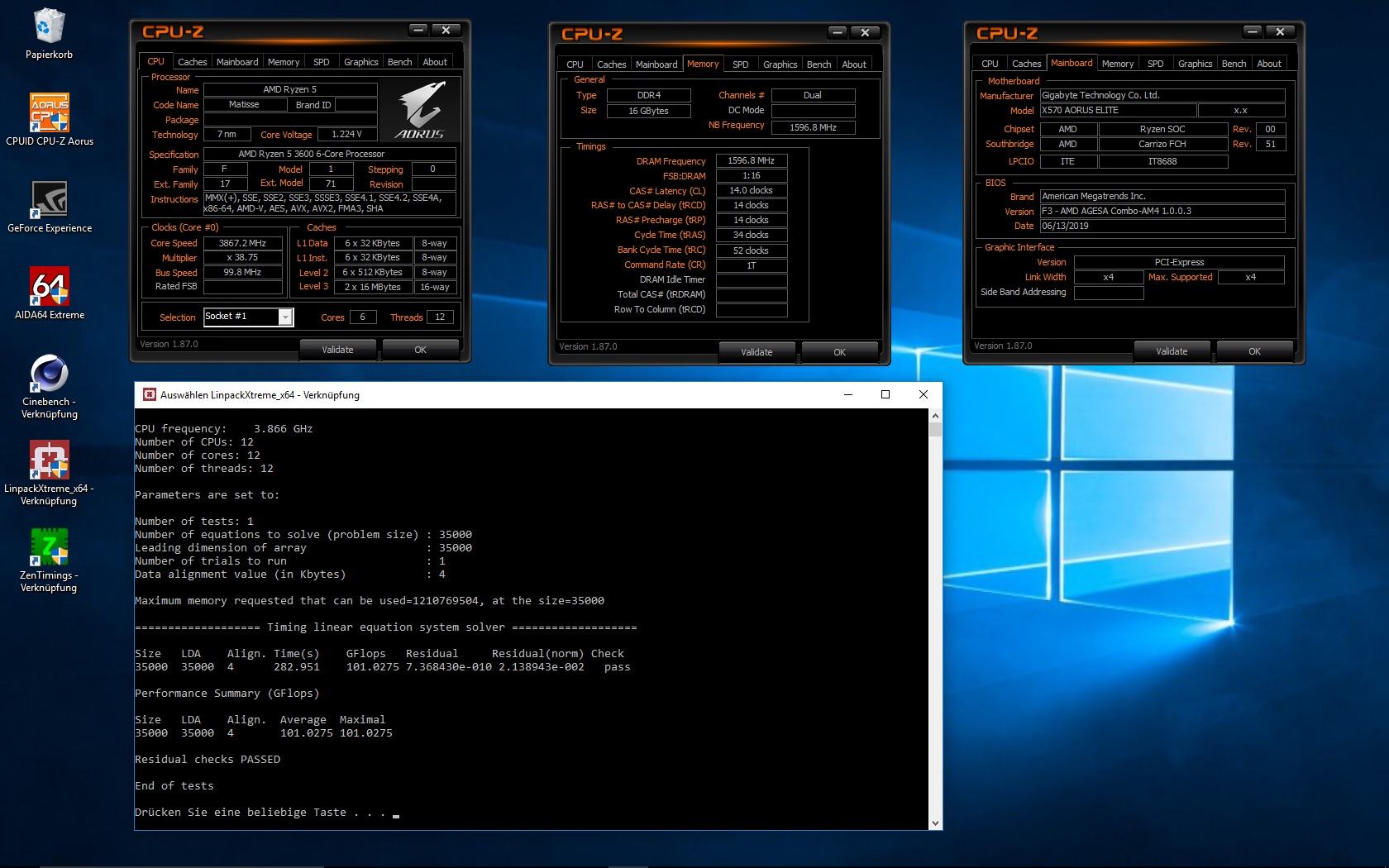Click the memory Type field DDR4
Image resolution: width=1389 pixels, height=868 pixels.
(x=649, y=95)
